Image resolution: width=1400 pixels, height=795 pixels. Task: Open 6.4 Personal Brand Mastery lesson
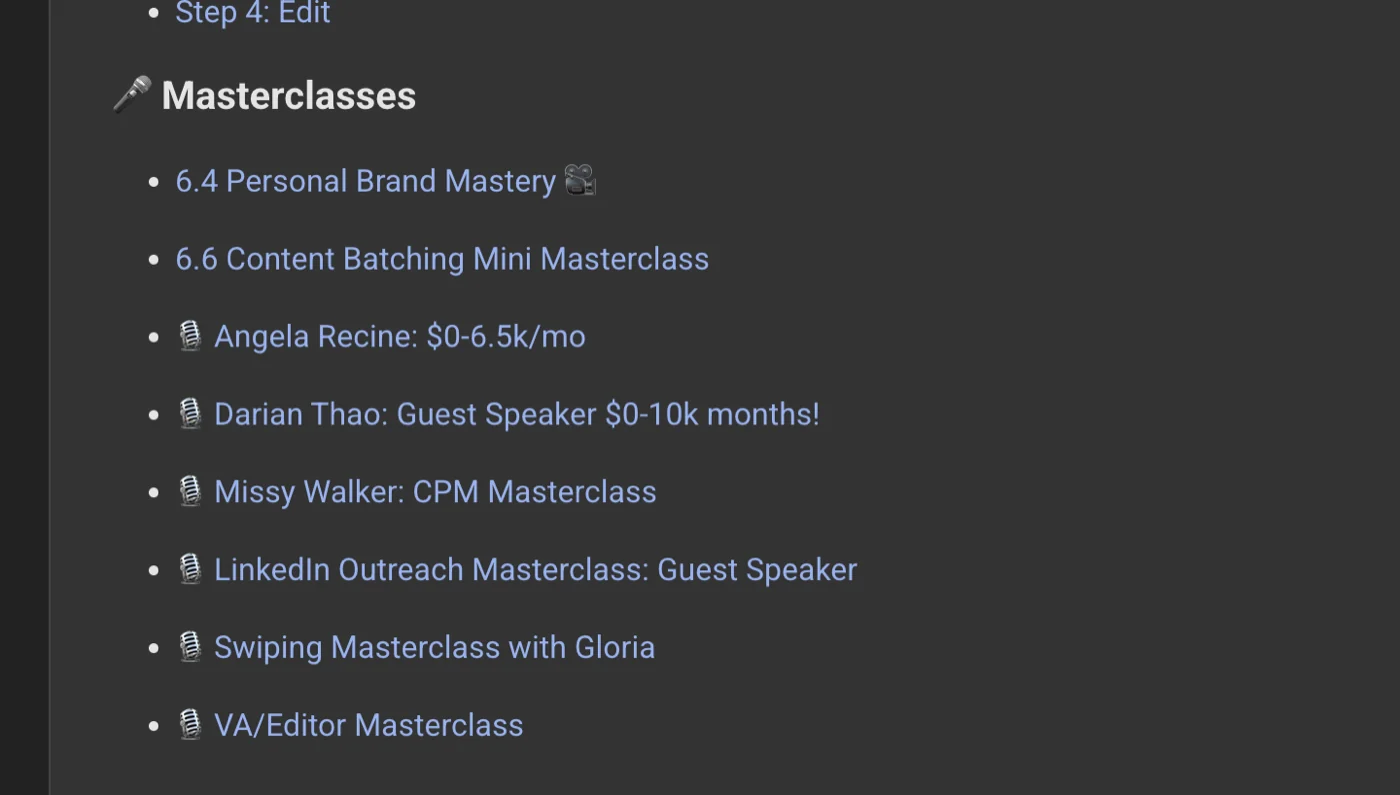tap(366, 181)
